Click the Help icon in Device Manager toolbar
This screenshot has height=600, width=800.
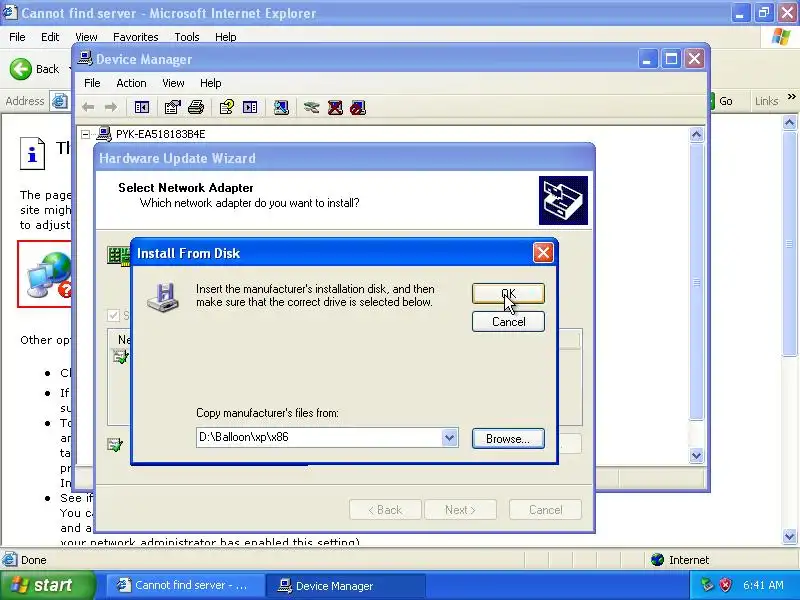coord(227,107)
